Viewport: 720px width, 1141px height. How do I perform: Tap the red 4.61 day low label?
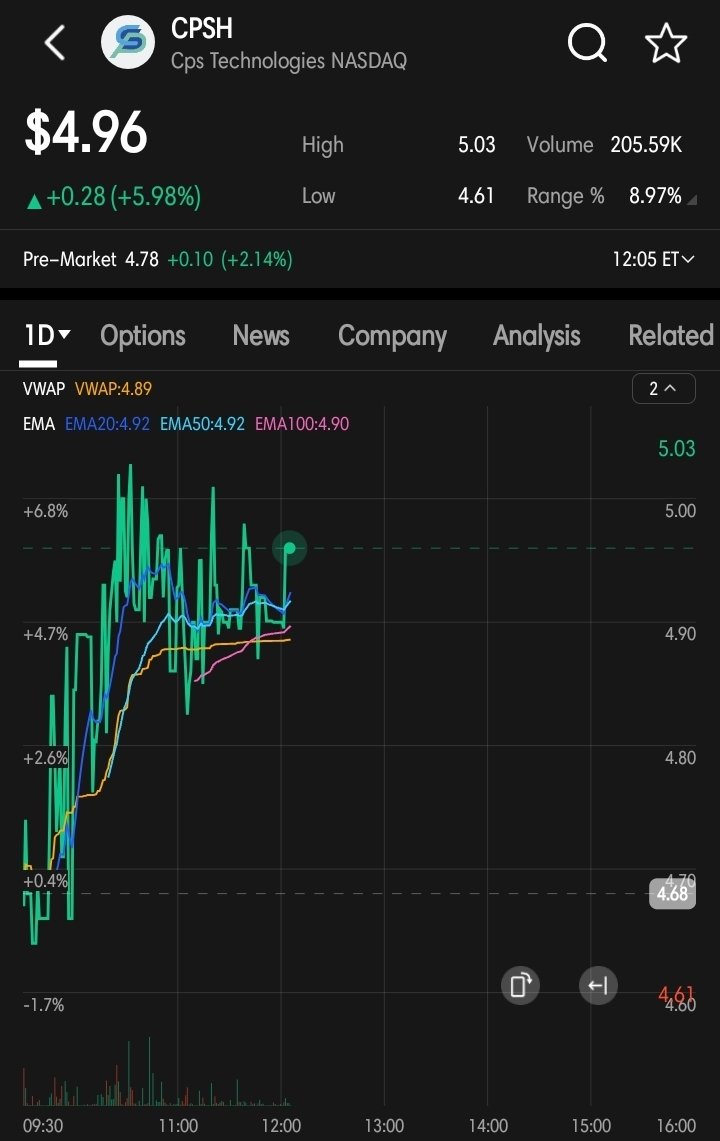coord(676,994)
